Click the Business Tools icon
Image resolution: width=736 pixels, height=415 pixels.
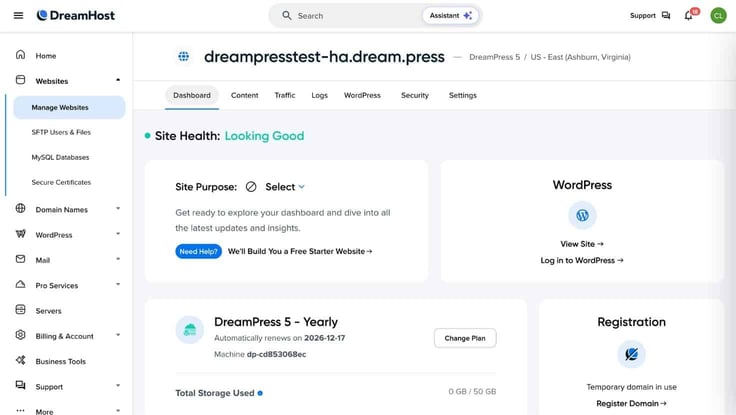tap(21, 361)
